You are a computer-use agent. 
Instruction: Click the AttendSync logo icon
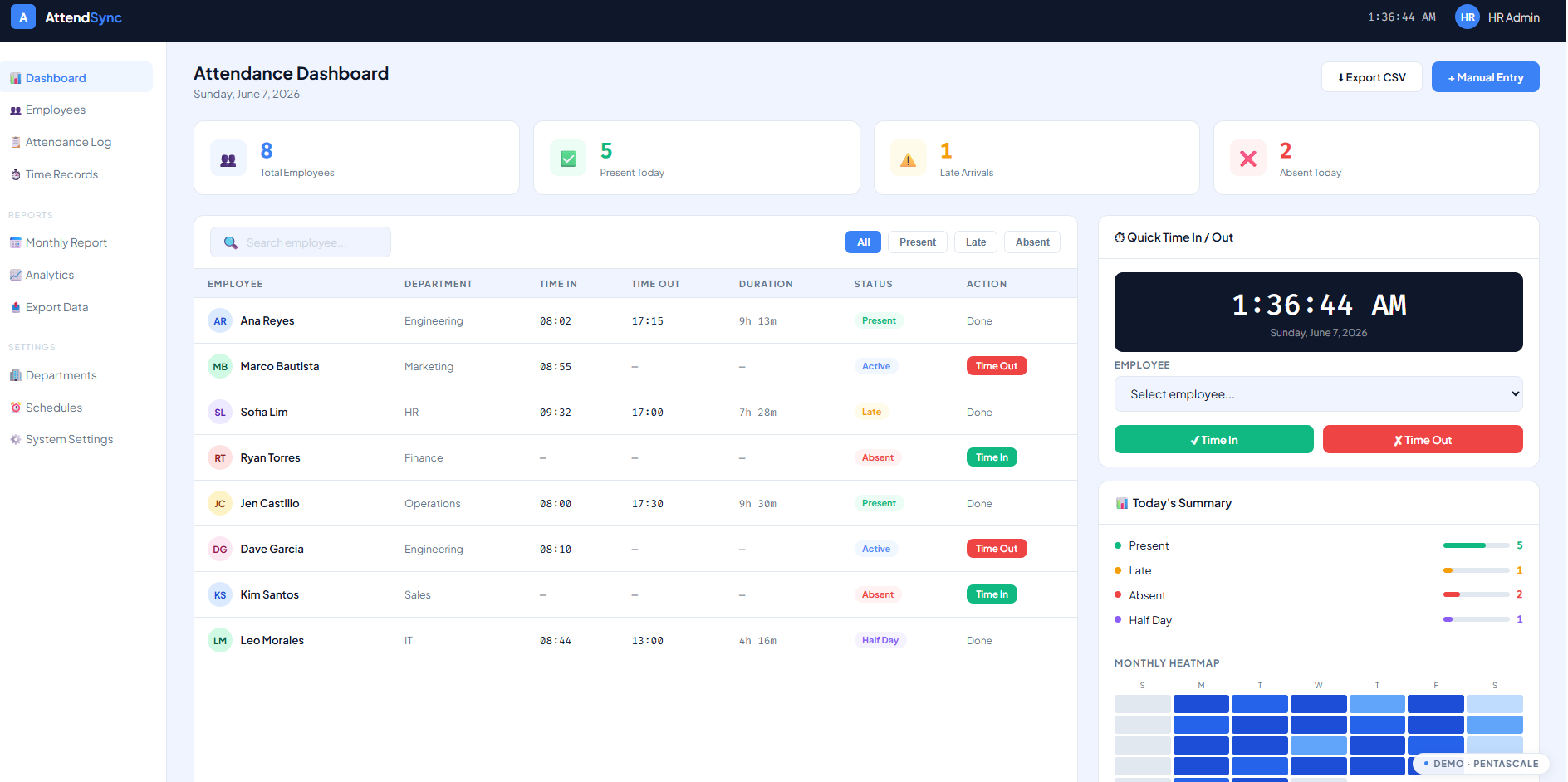pos(23,17)
